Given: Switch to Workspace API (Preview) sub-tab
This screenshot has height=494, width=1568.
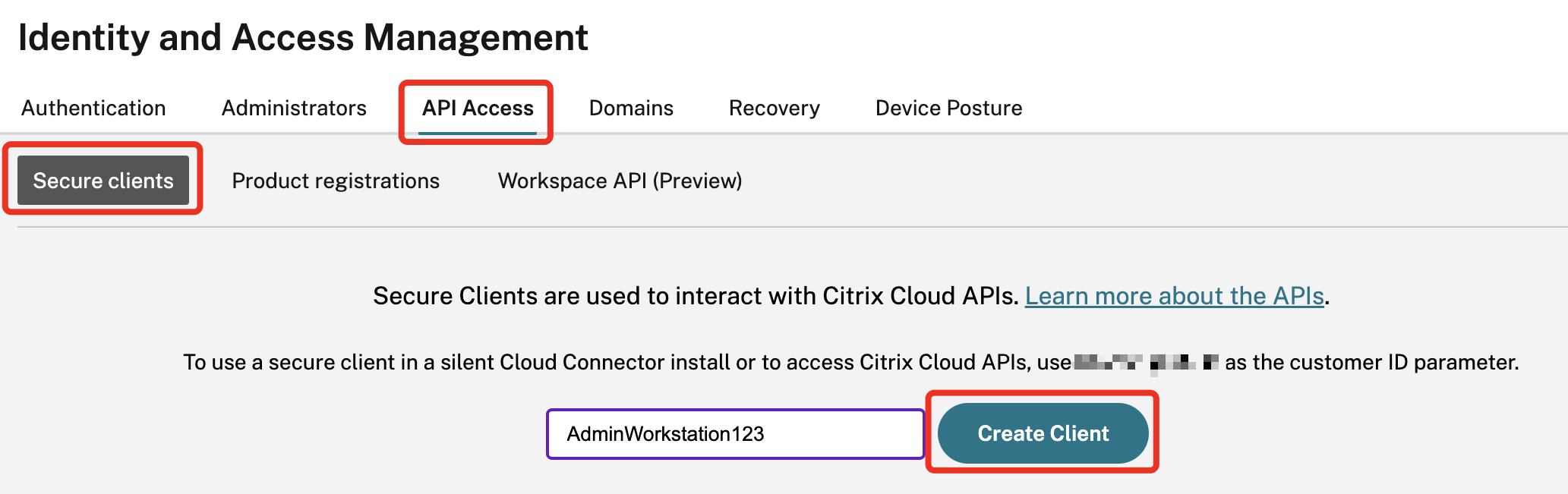Looking at the screenshot, I should coord(620,181).
